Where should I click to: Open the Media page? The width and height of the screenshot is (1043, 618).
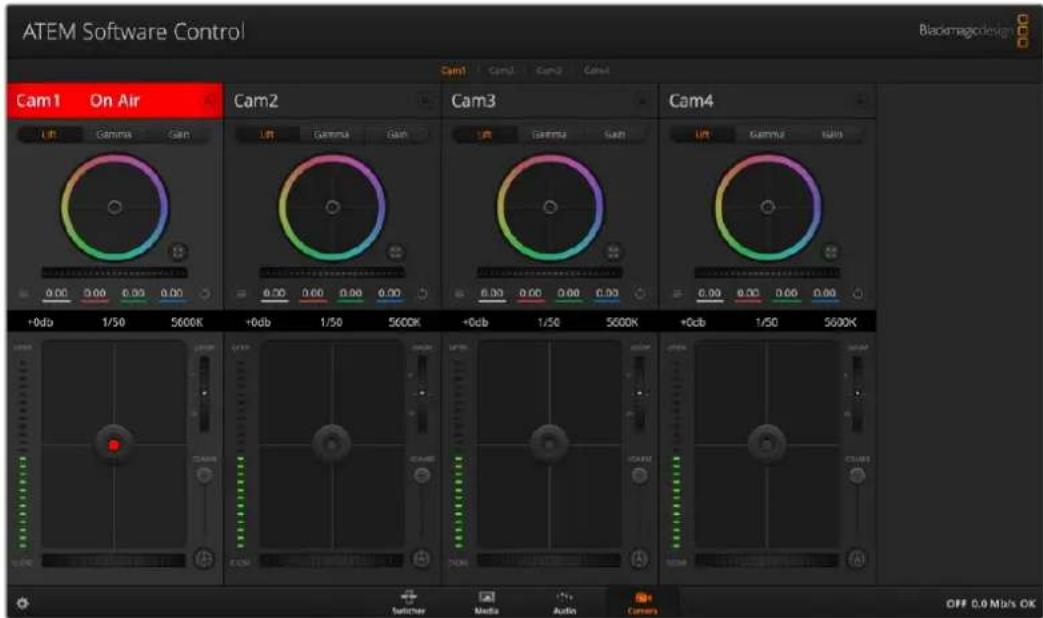pos(486,602)
